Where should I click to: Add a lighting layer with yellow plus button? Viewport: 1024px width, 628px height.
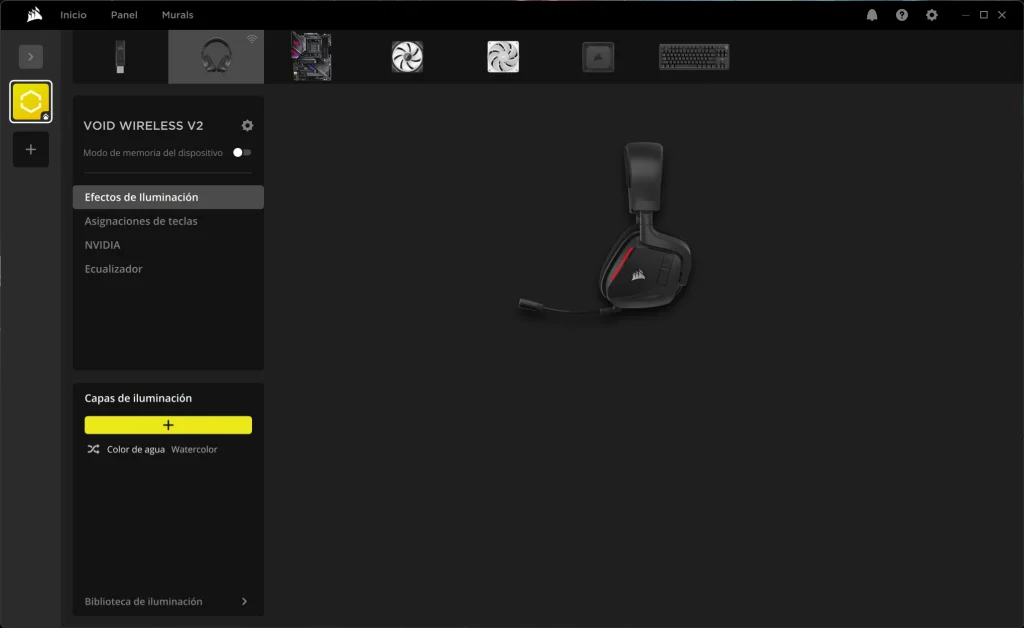click(x=168, y=425)
